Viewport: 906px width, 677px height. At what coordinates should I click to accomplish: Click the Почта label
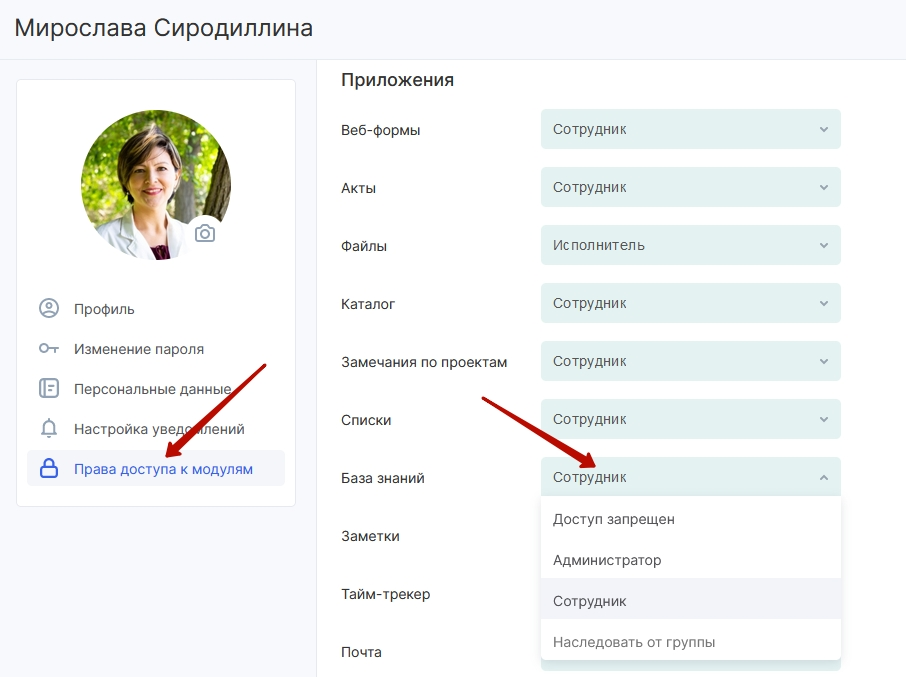pyautogui.click(x=361, y=652)
